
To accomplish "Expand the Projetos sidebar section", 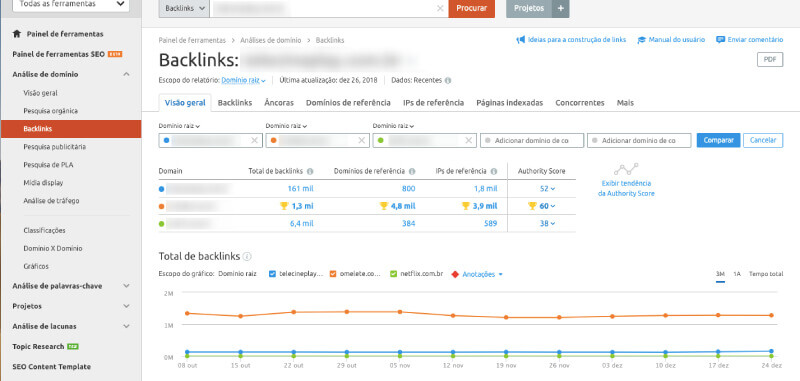I will pyautogui.click(x=127, y=307).
